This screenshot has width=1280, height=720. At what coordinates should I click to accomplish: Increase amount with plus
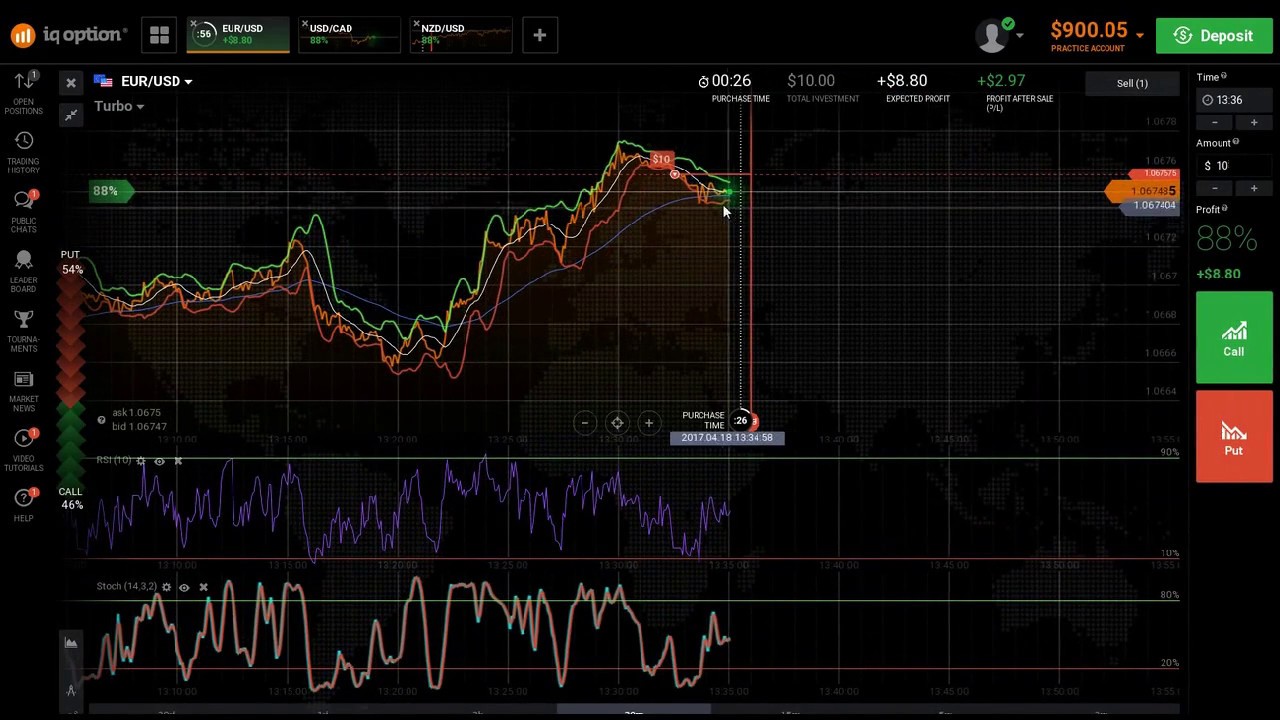[x=1254, y=188]
